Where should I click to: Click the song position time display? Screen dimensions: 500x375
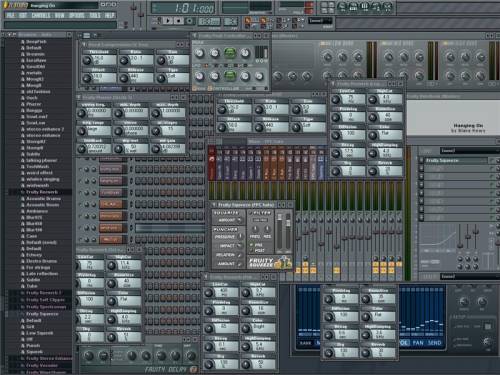coord(182,8)
